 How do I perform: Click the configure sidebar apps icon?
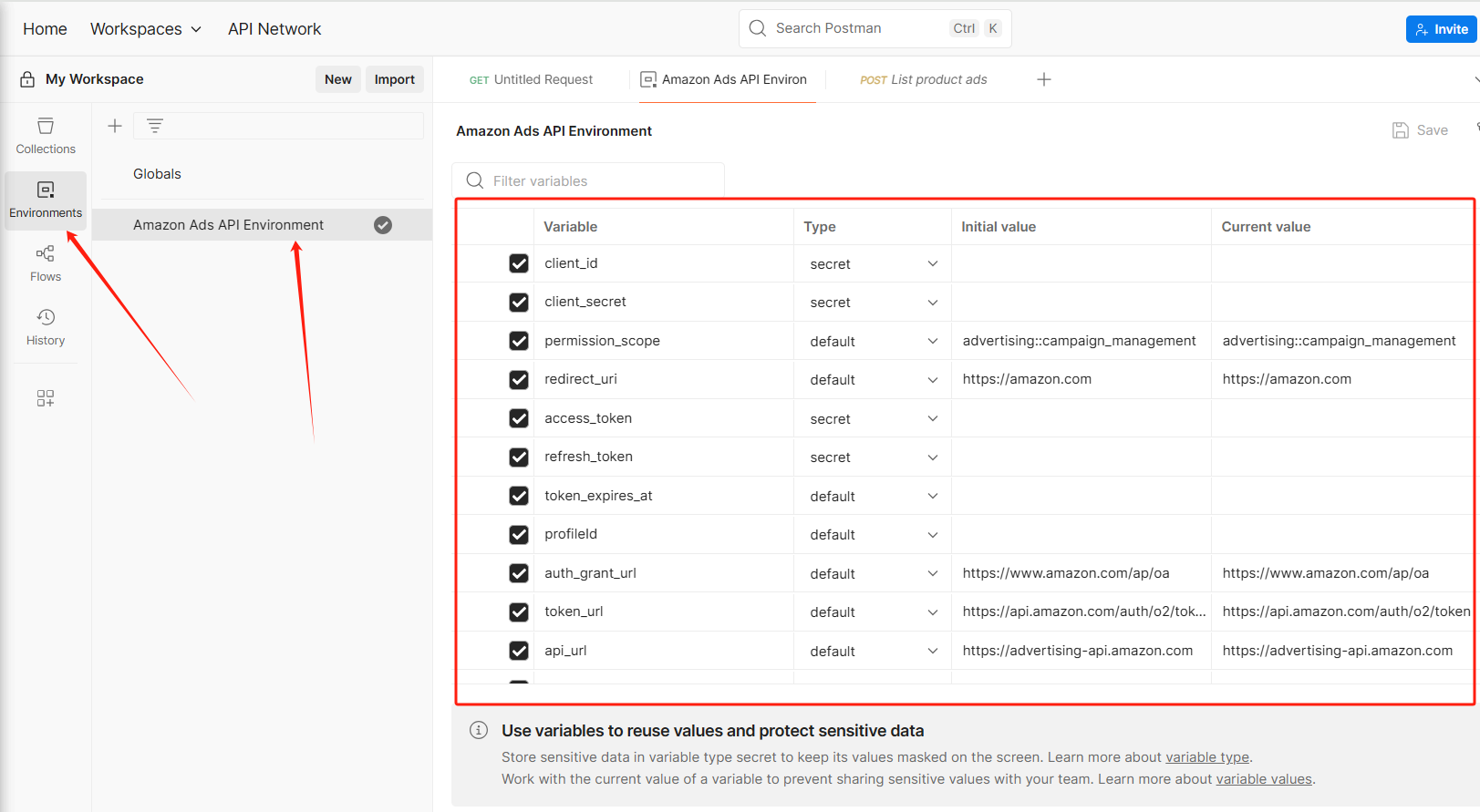tap(46, 398)
